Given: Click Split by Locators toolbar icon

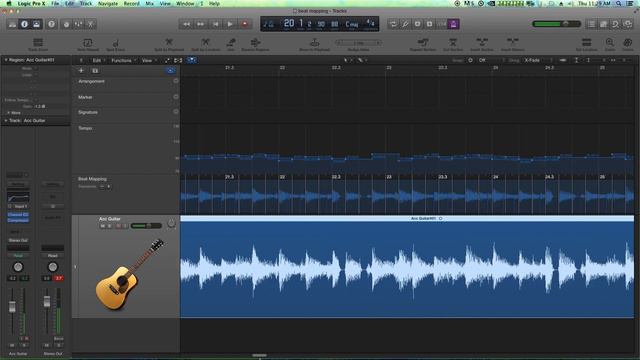Looking at the screenshot, I should point(206,44).
